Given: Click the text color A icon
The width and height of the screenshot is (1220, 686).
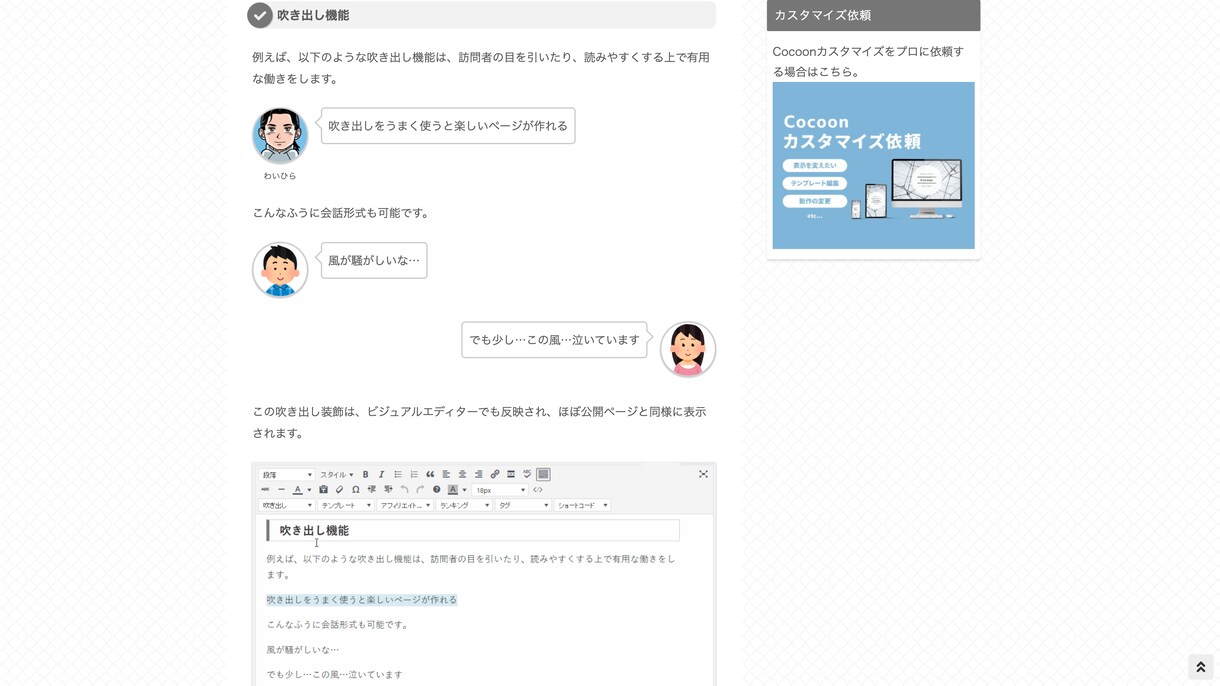Looking at the screenshot, I should tap(297, 490).
